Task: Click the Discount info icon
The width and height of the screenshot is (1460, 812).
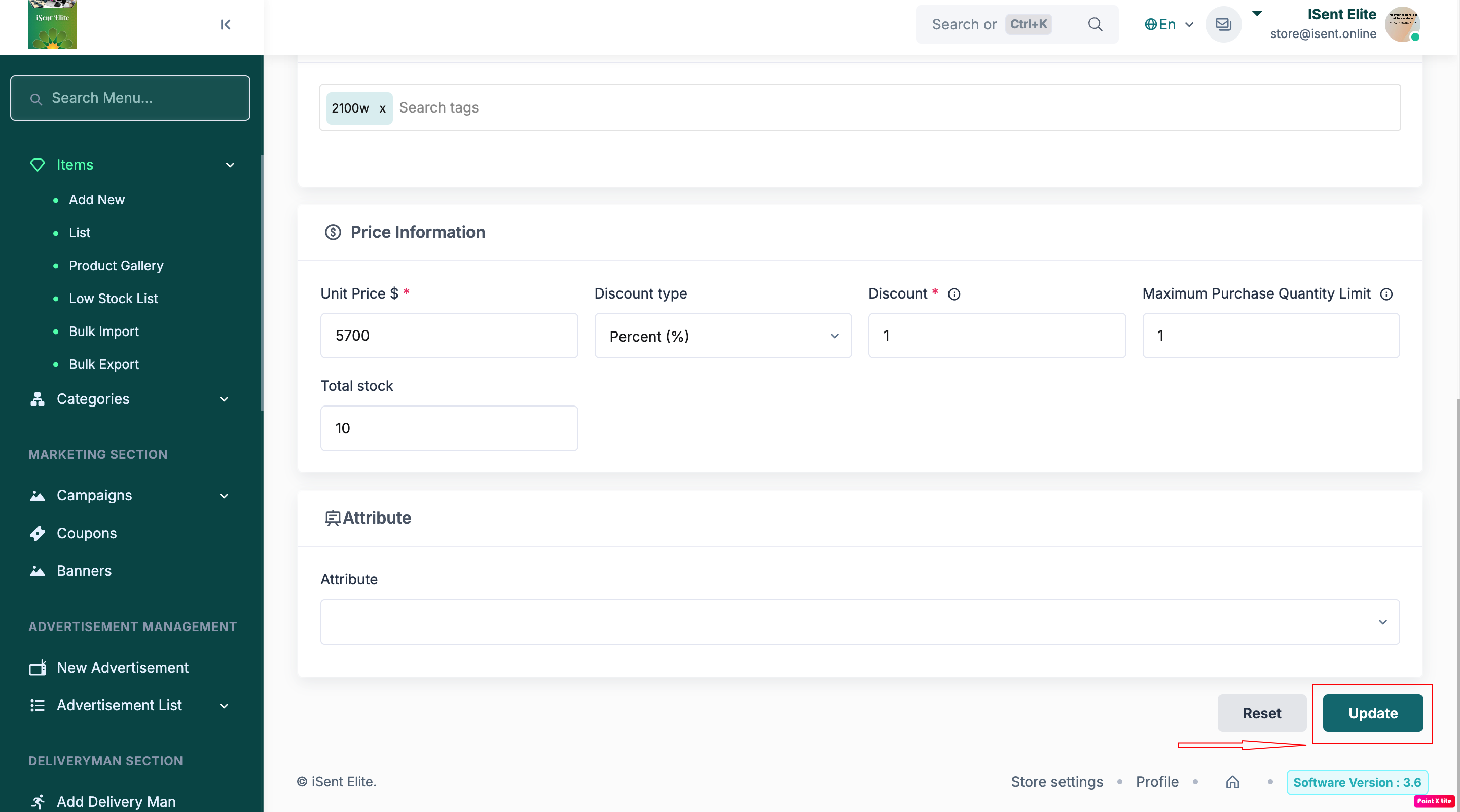Action: [x=954, y=294]
